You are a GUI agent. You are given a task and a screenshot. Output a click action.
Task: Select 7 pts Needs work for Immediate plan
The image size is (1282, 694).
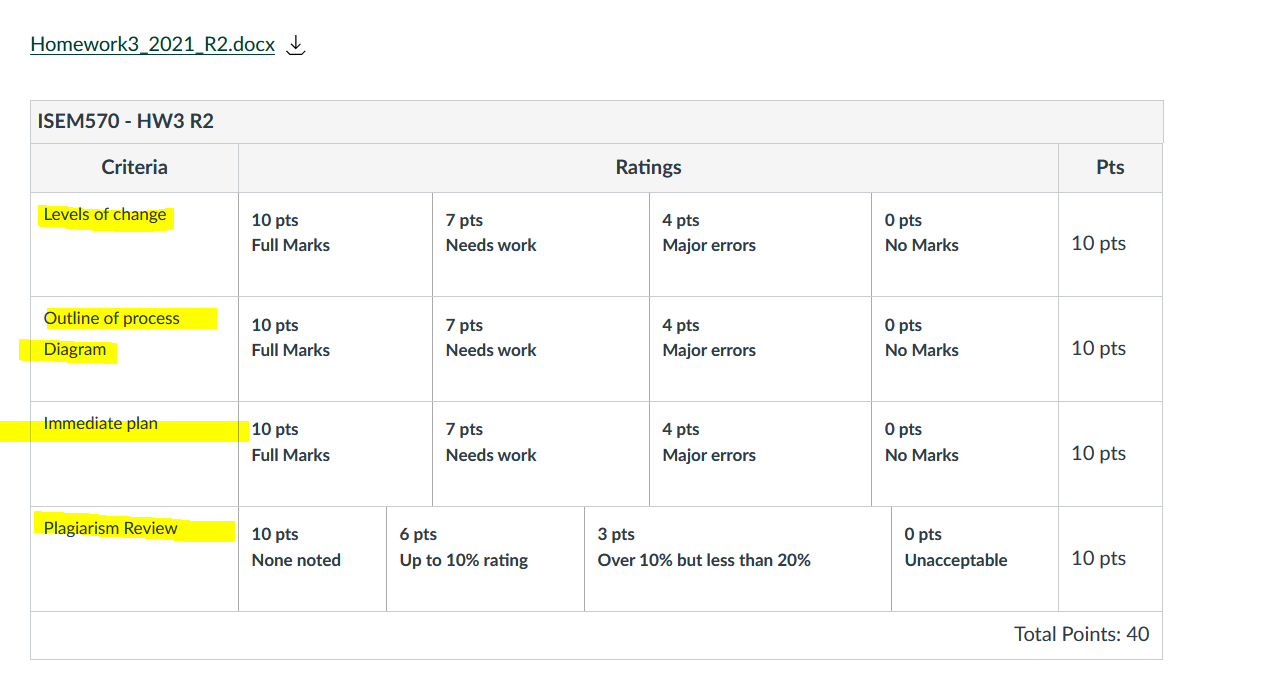click(541, 454)
